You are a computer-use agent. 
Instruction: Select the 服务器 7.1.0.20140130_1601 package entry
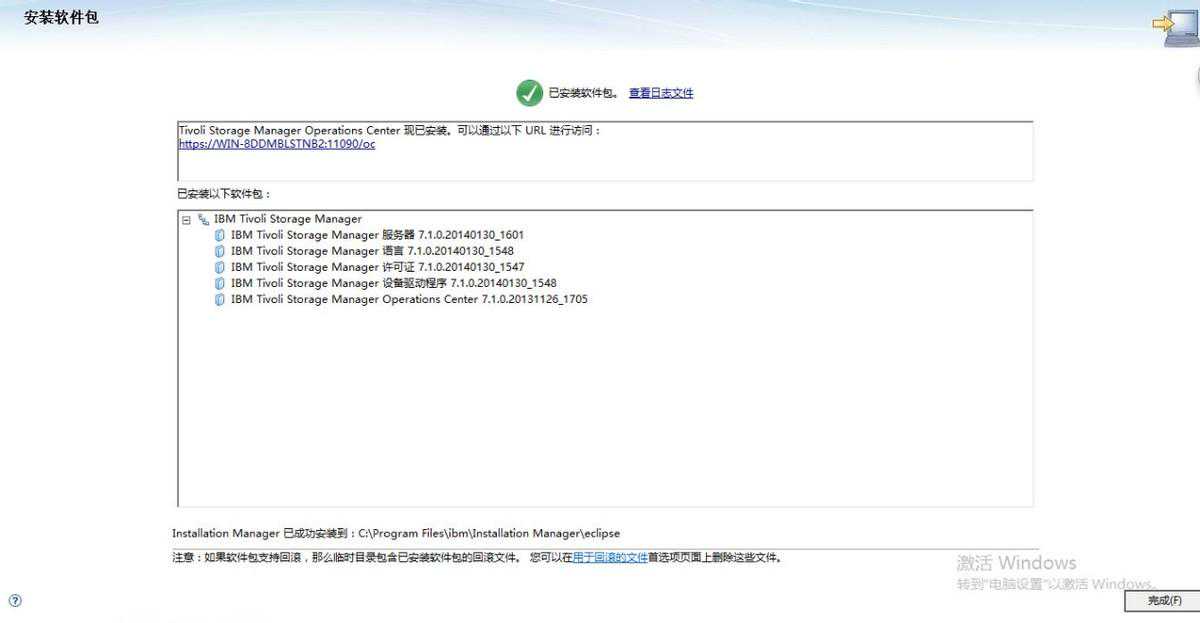(377, 235)
